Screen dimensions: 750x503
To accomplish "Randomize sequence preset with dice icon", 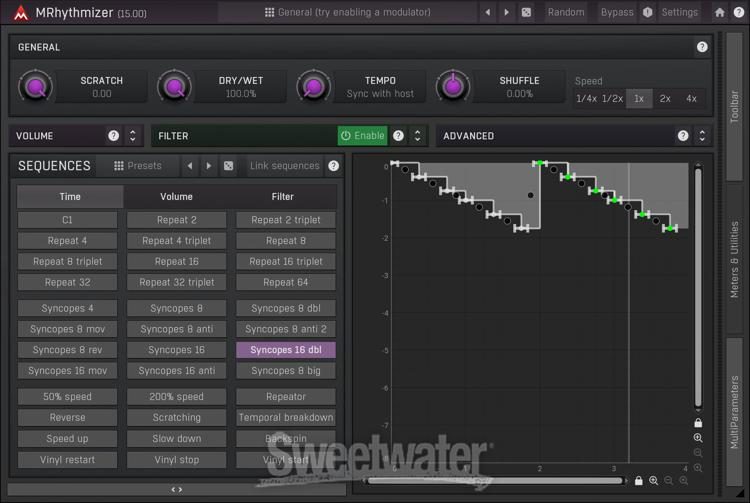I will (229, 165).
